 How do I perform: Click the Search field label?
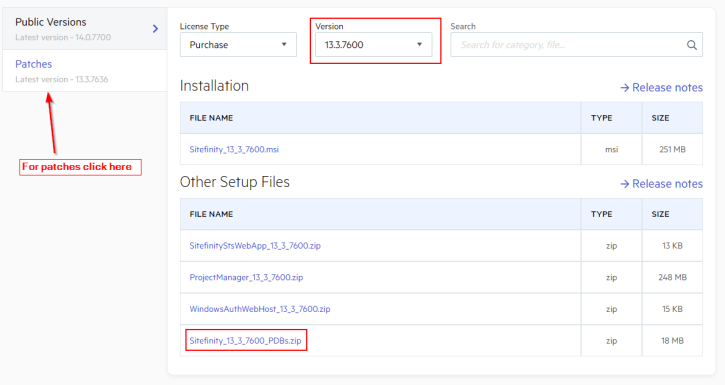click(x=463, y=26)
